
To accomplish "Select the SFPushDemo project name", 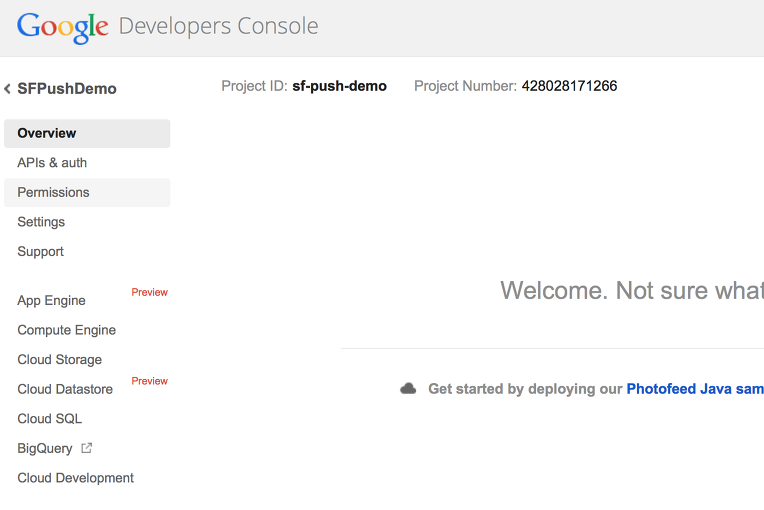I will coord(67,89).
